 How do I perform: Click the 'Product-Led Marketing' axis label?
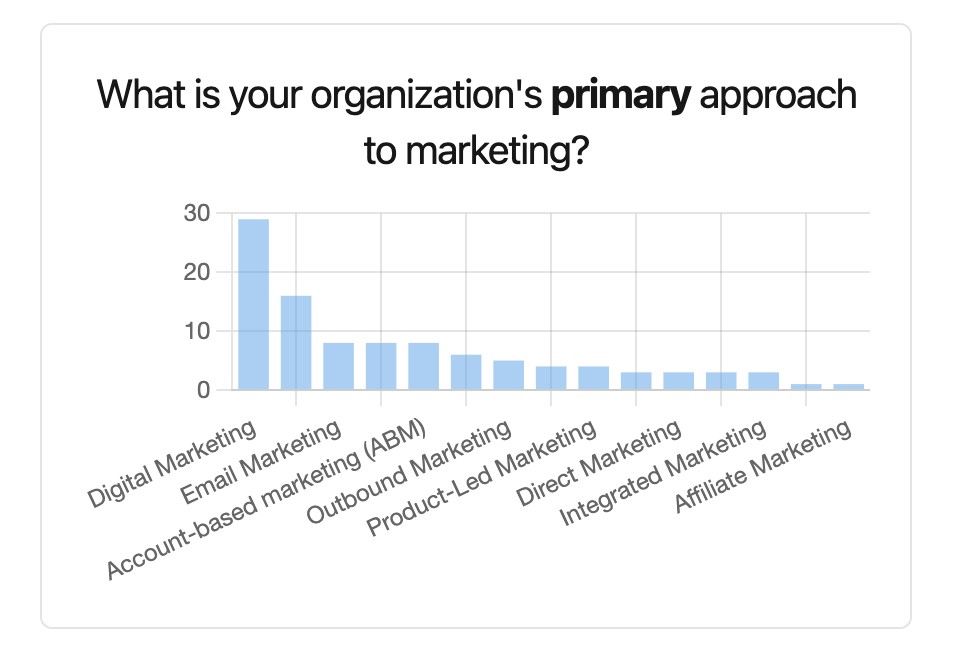[482, 479]
